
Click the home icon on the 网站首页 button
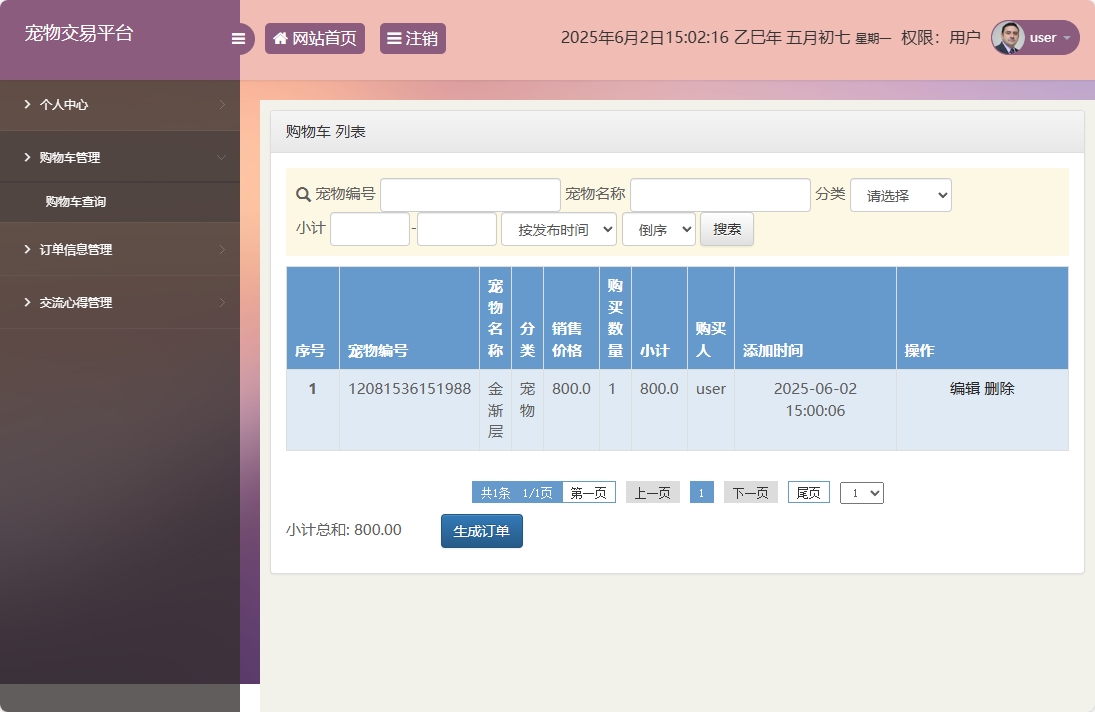tap(279, 38)
